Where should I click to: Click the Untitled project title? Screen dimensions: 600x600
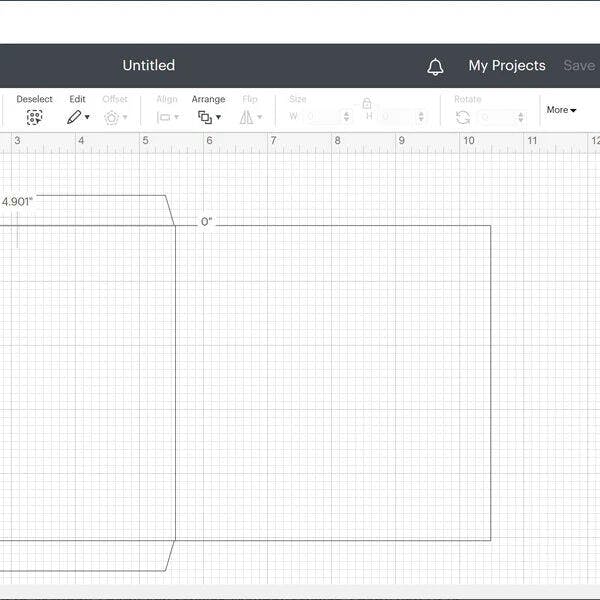[x=148, y=66]
